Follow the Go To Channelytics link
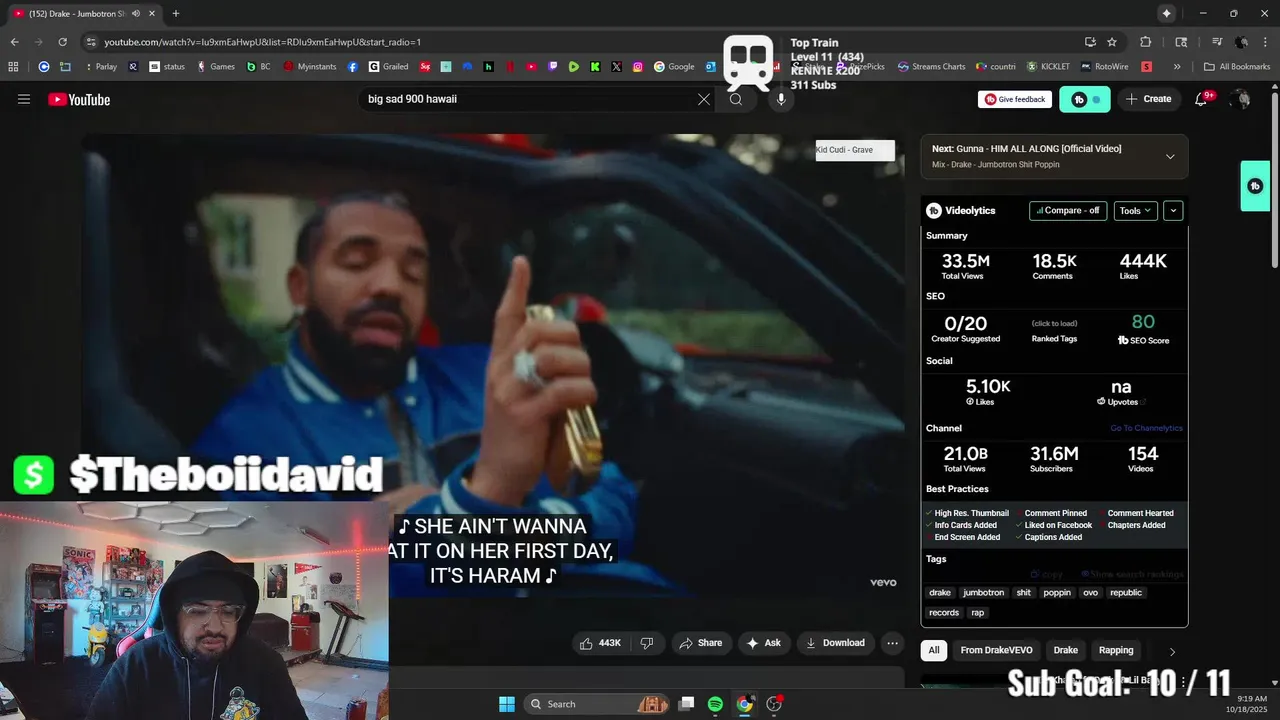 point(1146,428)
